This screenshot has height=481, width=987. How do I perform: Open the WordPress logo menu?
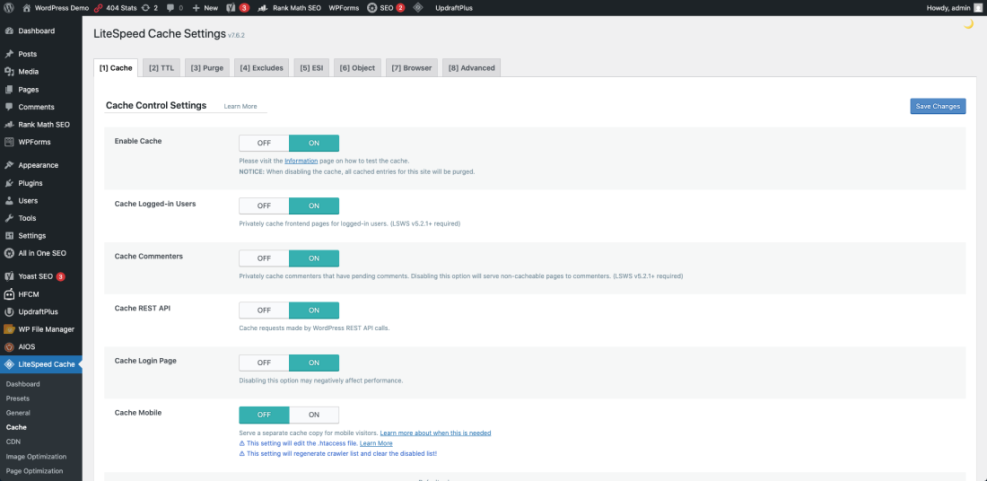tap(9, 8)
